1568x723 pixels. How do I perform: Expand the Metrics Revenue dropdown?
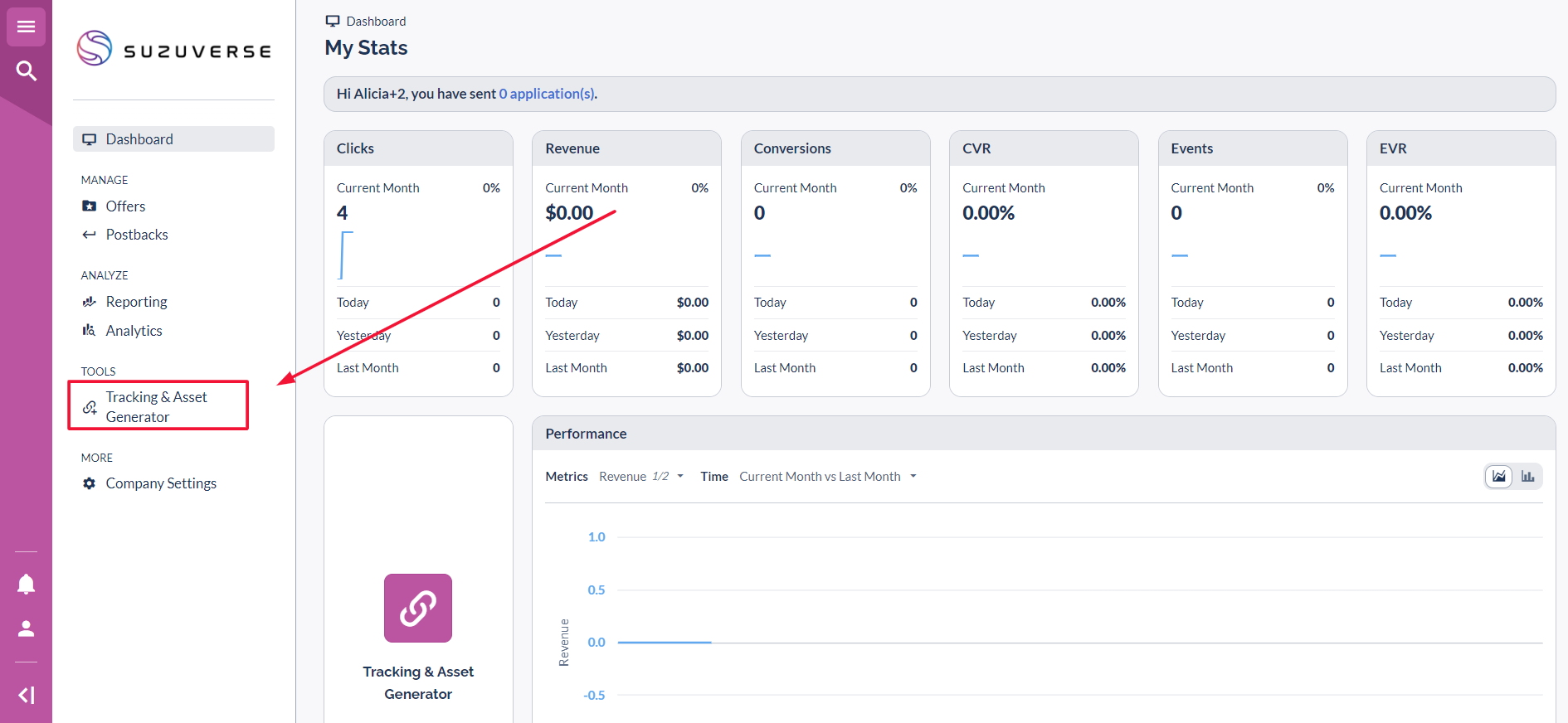coord(640,477)
